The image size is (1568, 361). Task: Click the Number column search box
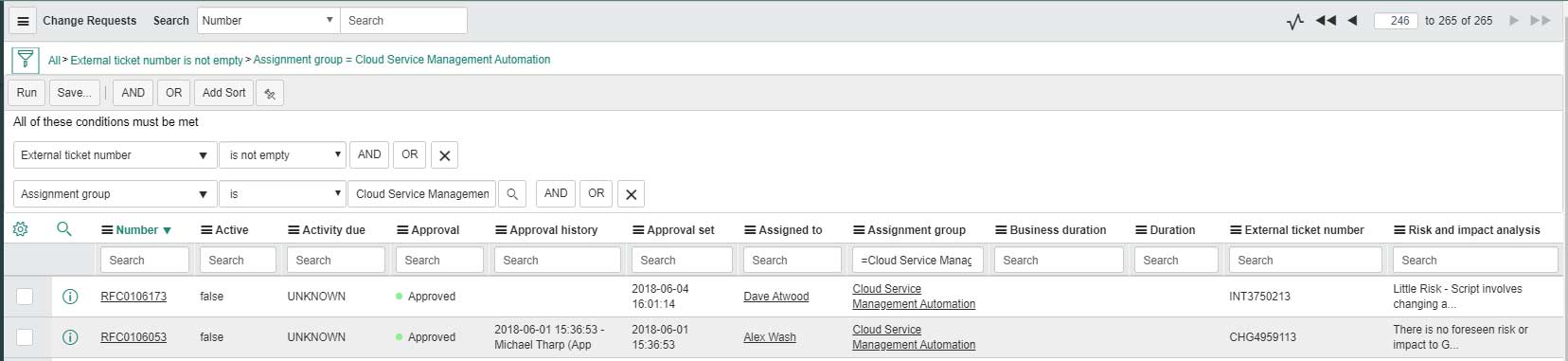click(x=144, y=260)
